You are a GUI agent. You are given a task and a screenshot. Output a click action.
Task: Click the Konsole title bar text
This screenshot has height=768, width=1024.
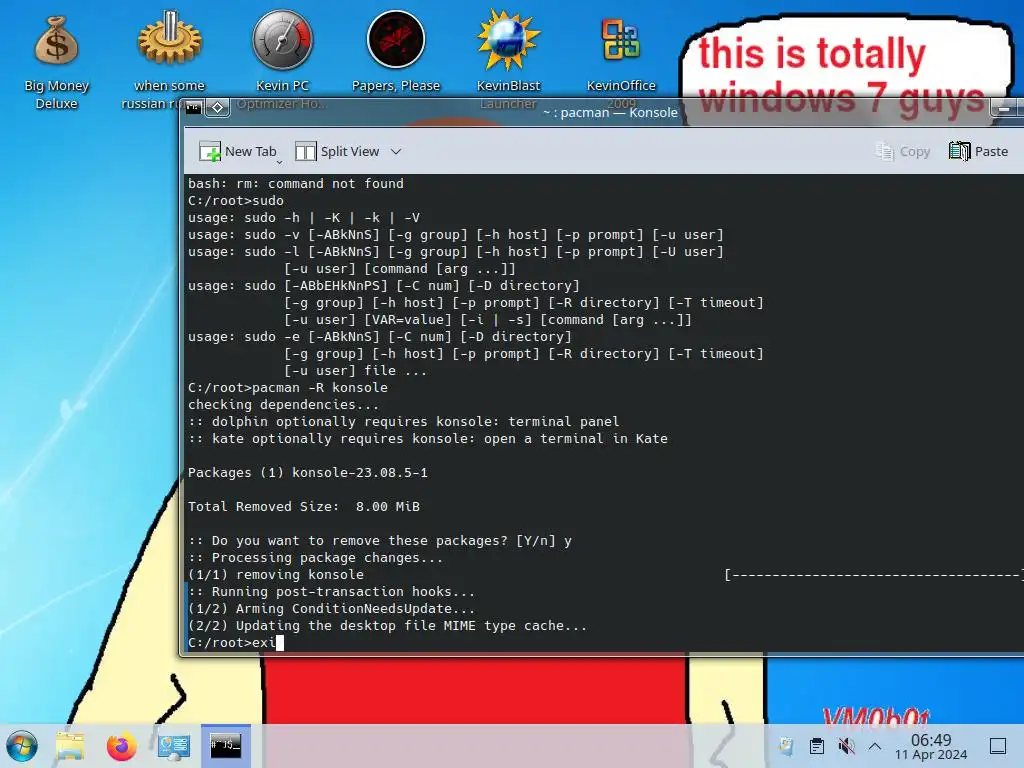(x=611, y=112)
